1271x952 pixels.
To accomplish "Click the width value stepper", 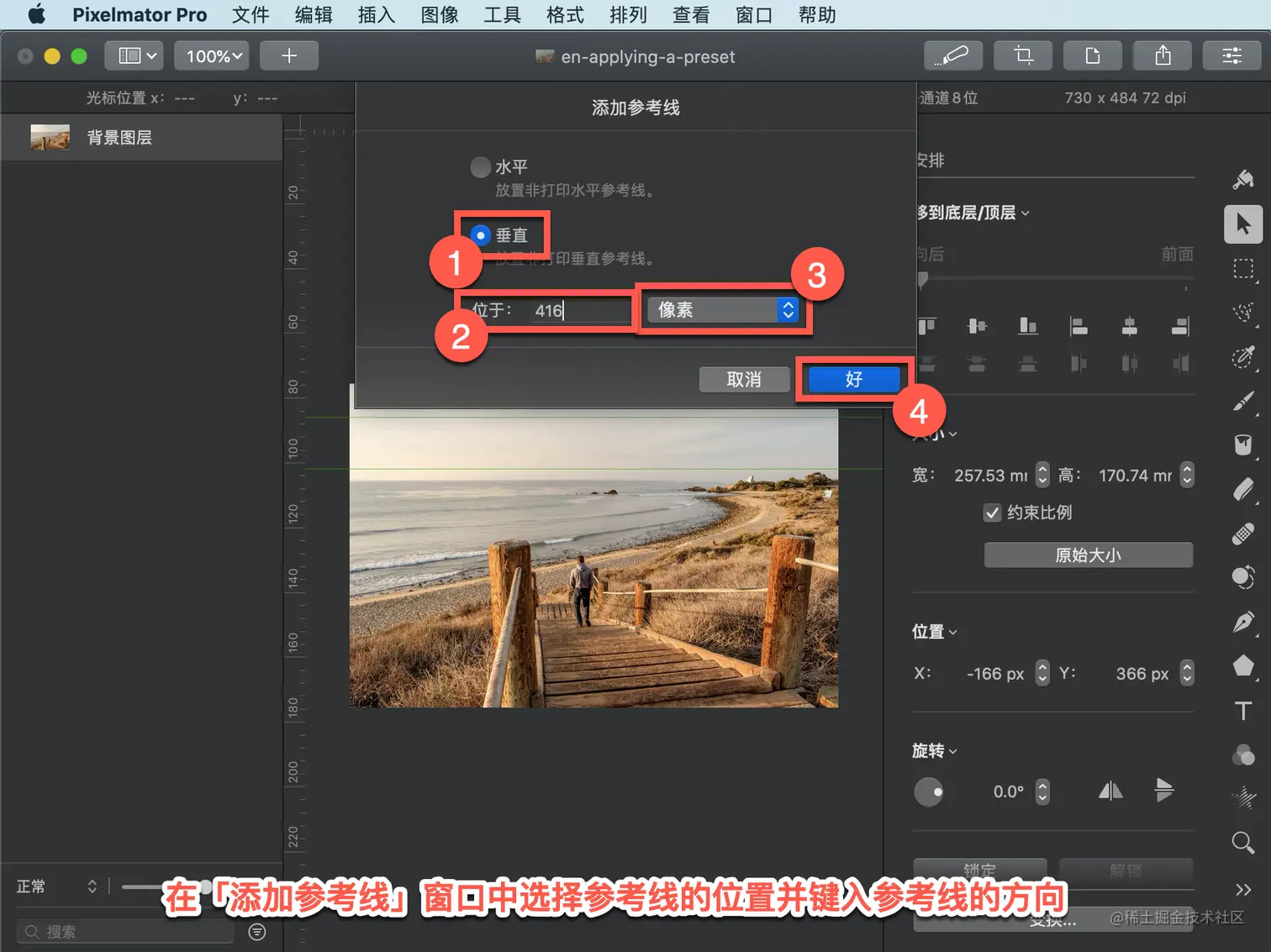I will (1042, 476).
